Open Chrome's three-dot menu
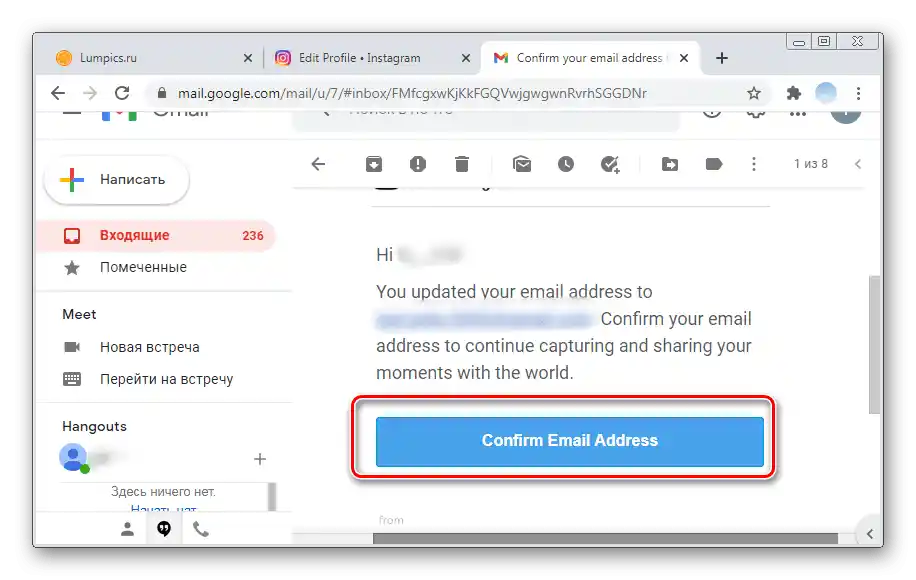The width and height of the screenshot is (916, 580). click(858, 93)
